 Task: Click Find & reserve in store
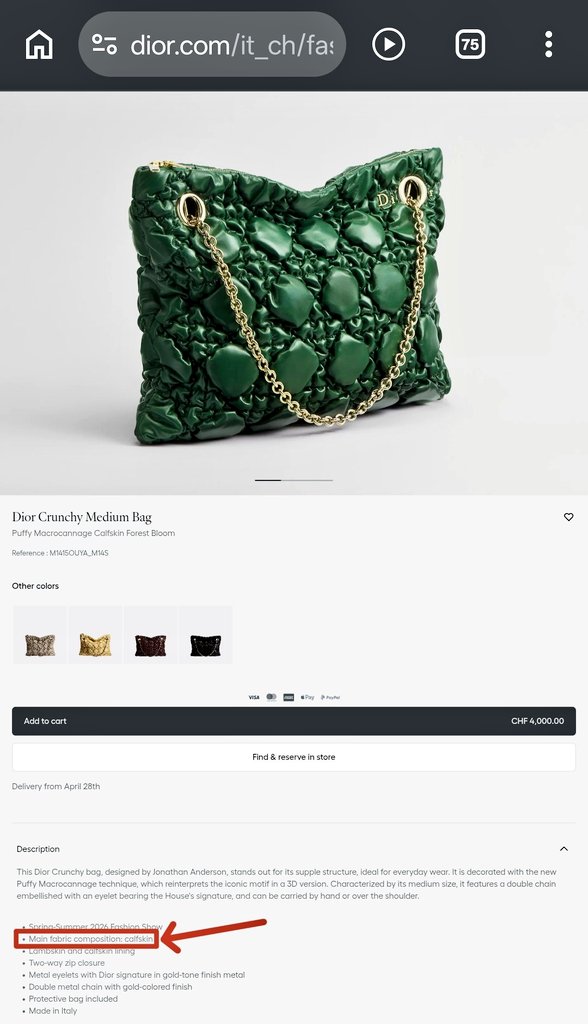[x=293, y=757]
